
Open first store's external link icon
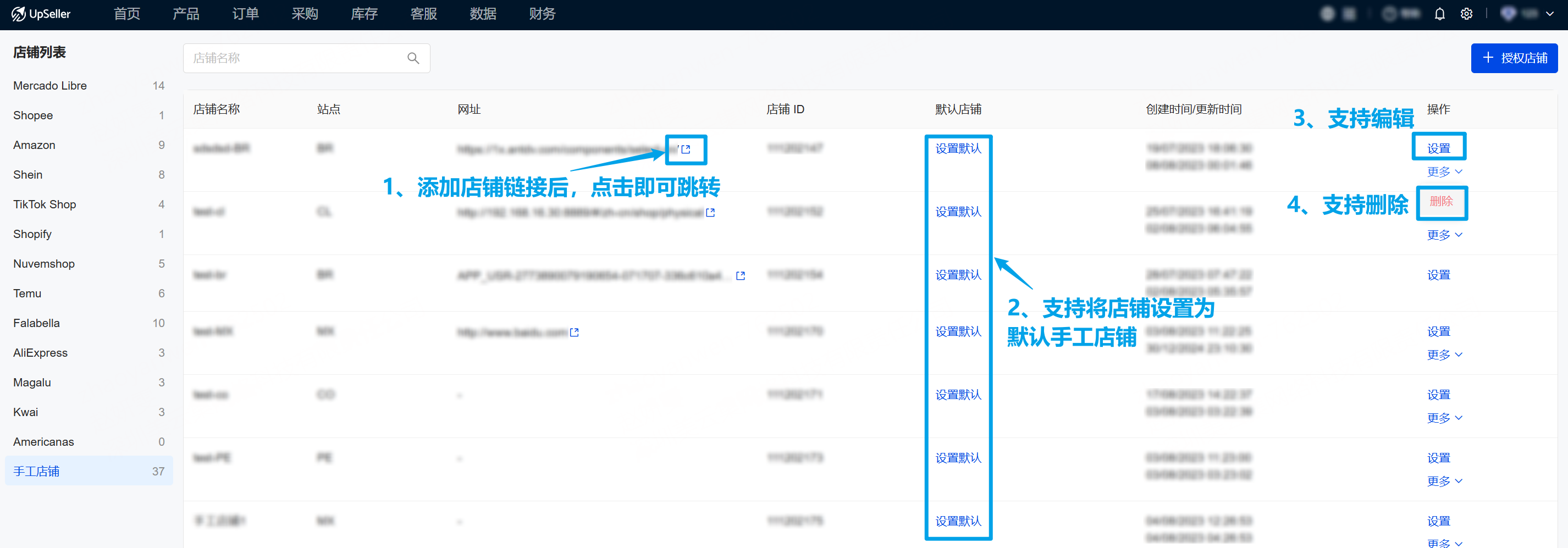[686, 149]
